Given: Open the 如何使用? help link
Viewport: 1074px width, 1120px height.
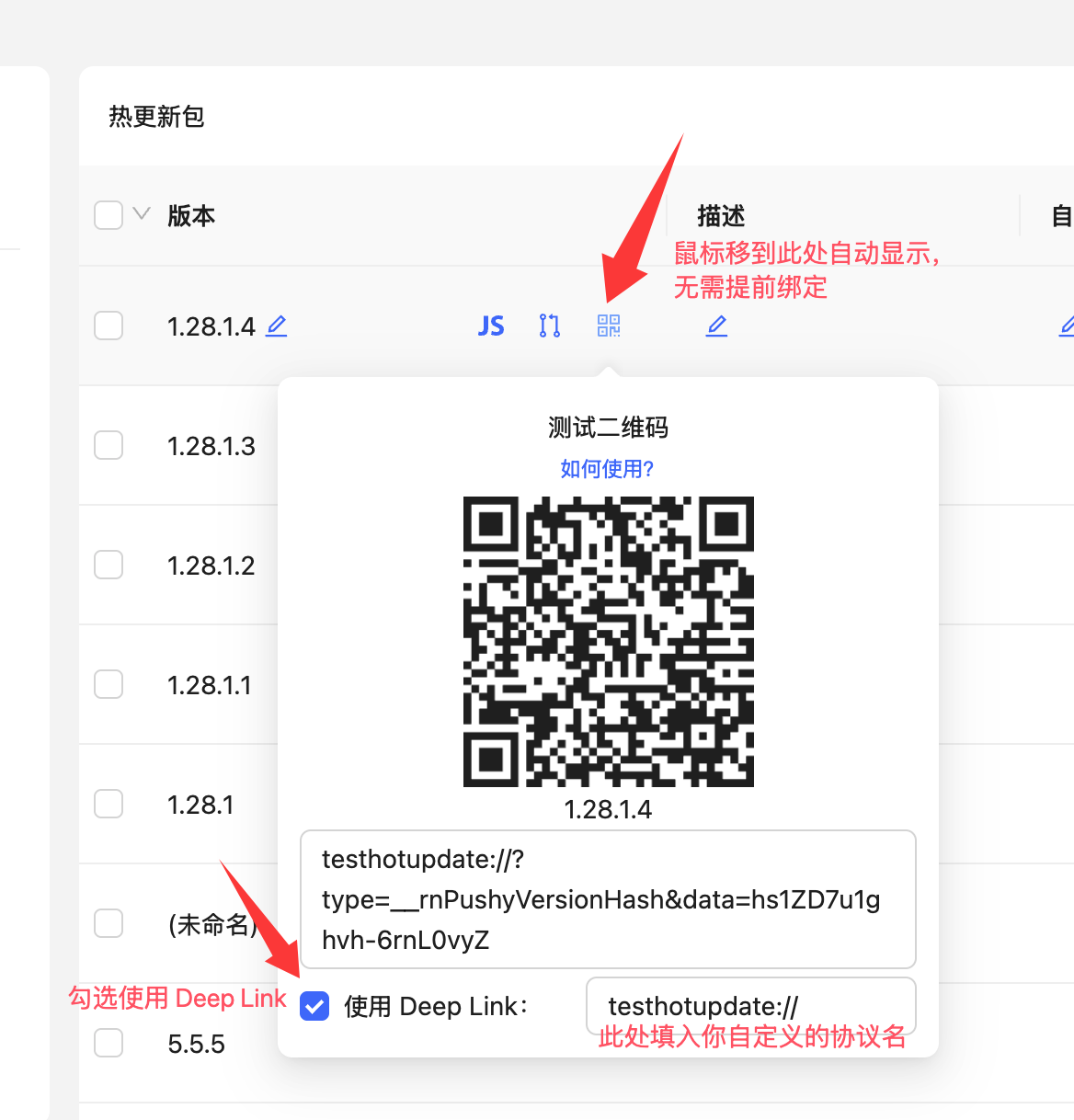Looking at the screenshot, I should [607, 469].
